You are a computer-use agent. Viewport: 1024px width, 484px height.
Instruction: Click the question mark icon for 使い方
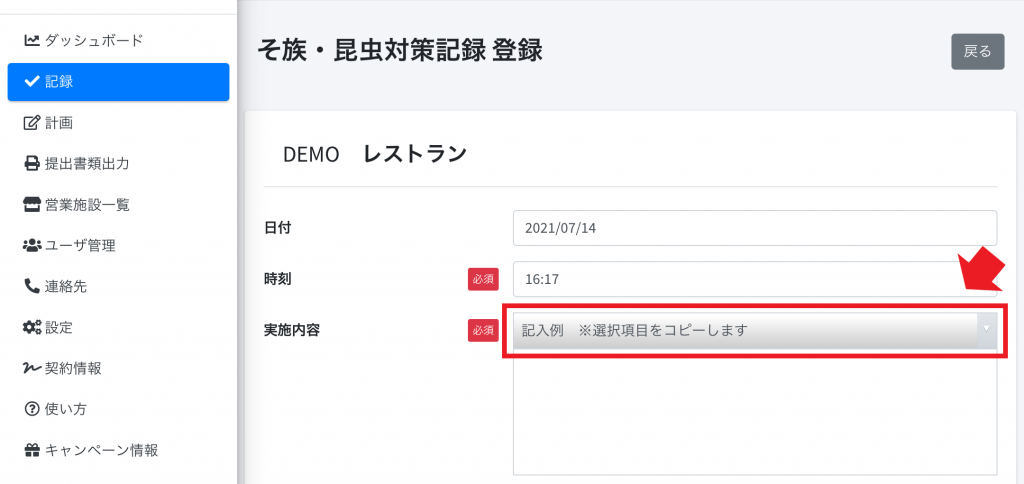tap(31, 409)
